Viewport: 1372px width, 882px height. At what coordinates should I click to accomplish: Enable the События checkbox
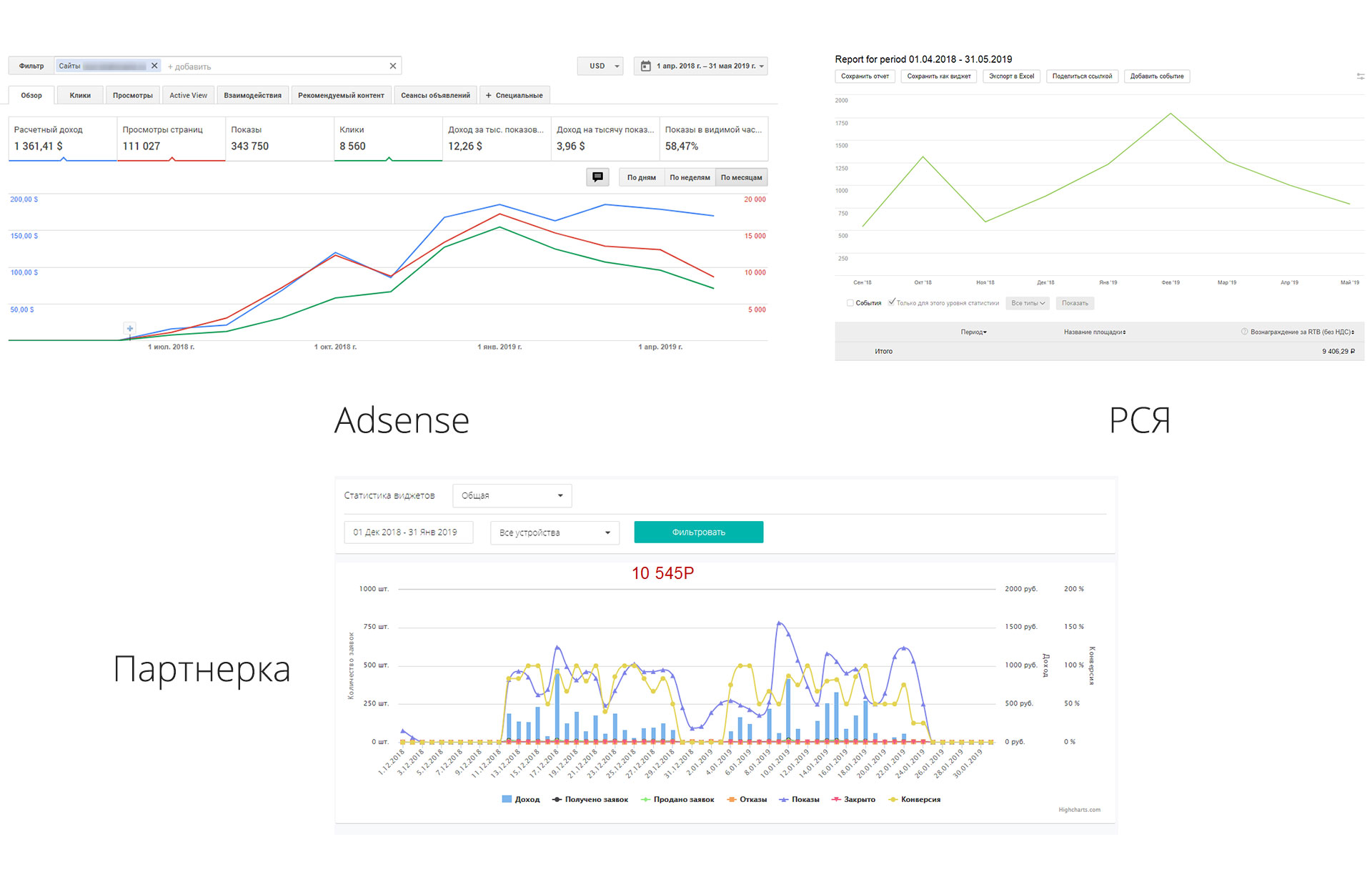850,303
